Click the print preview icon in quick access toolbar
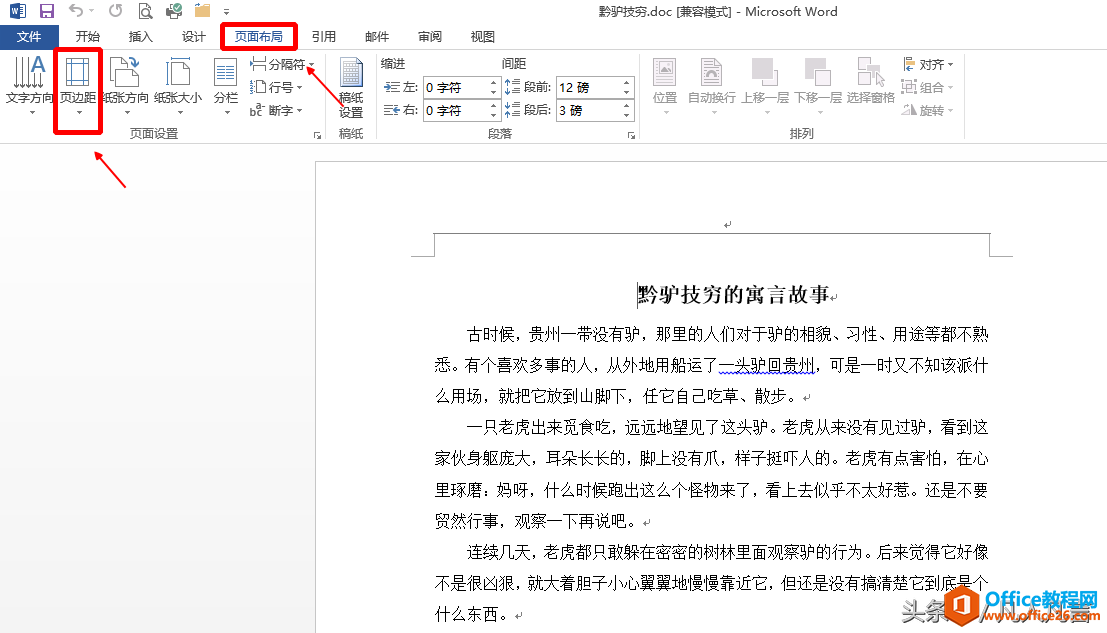The image size is (1107, 633). 146,12
